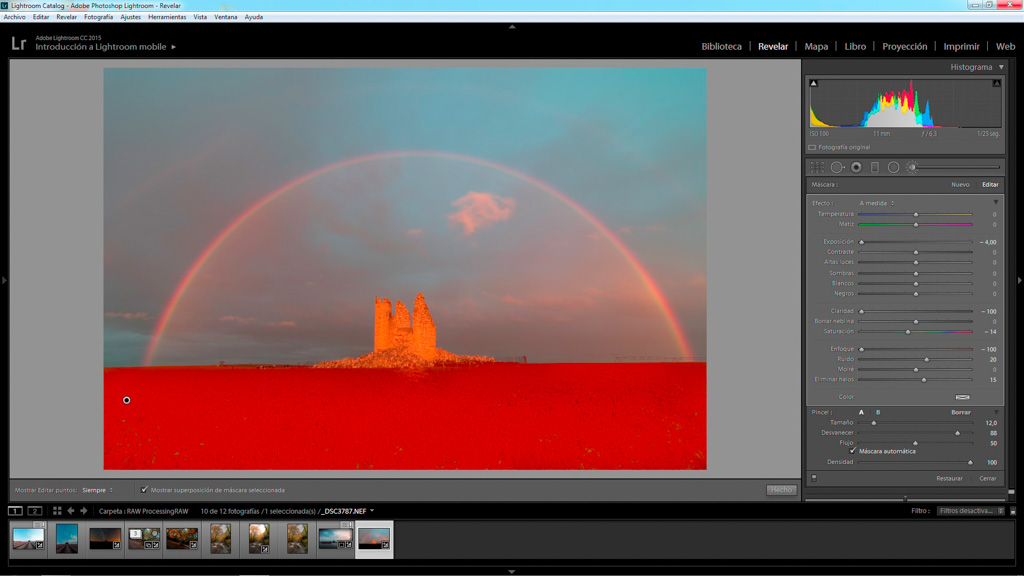Toggle the adjustment brush panel switch
The width and height of the screenshot is (1024, 576).
[x=814, y=478]
